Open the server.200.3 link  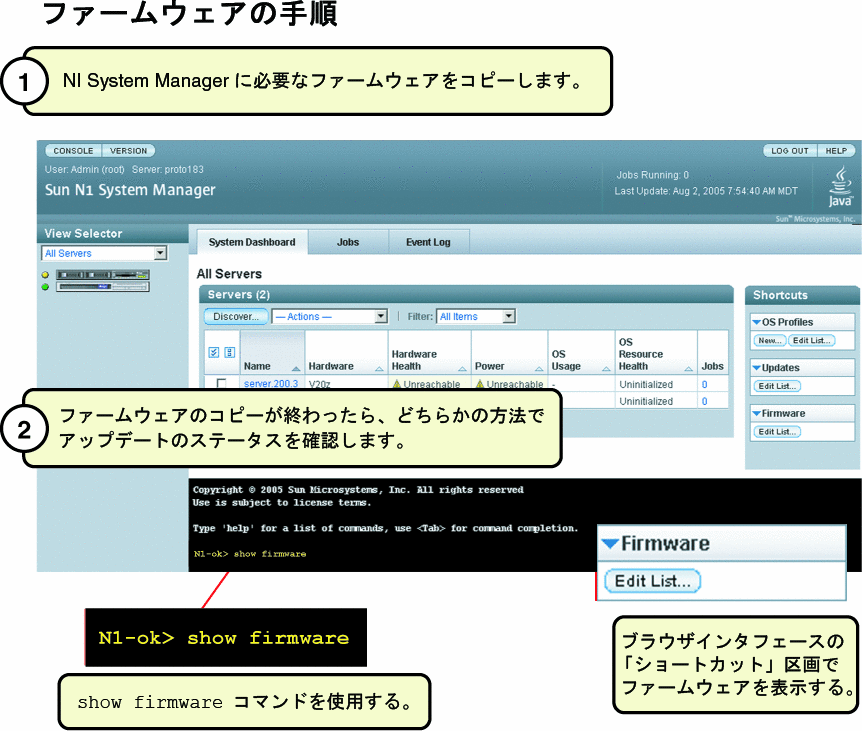point(271,384)
